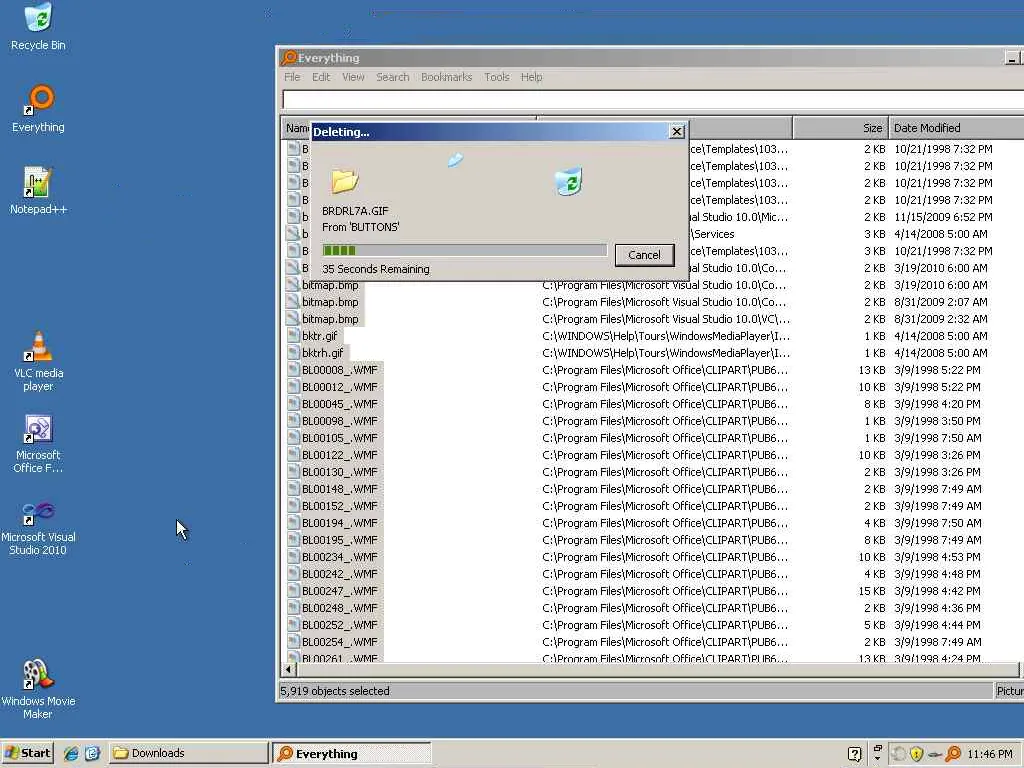Select the bktrh.gif file row
Screen dimensions: 1024x768
click(x=652, y=353)
